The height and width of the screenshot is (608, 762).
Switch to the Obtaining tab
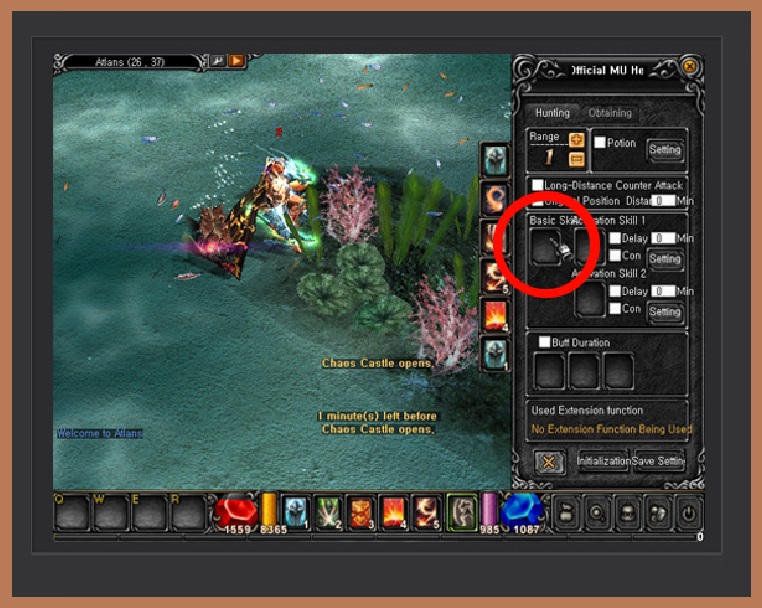coord(610,113)
